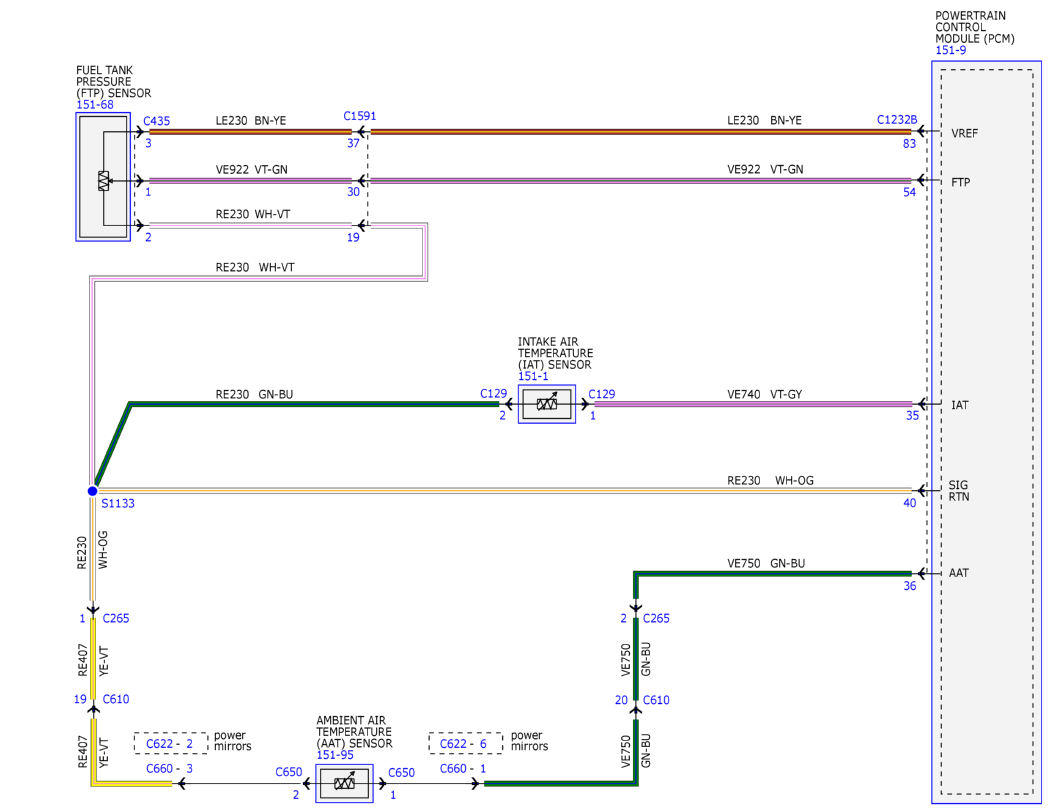Image resolution: width=1050 pixels, height=811 pixels.
Task: Click the yellow RE407 YE-VT wire segment
Action: coord(93,658)
